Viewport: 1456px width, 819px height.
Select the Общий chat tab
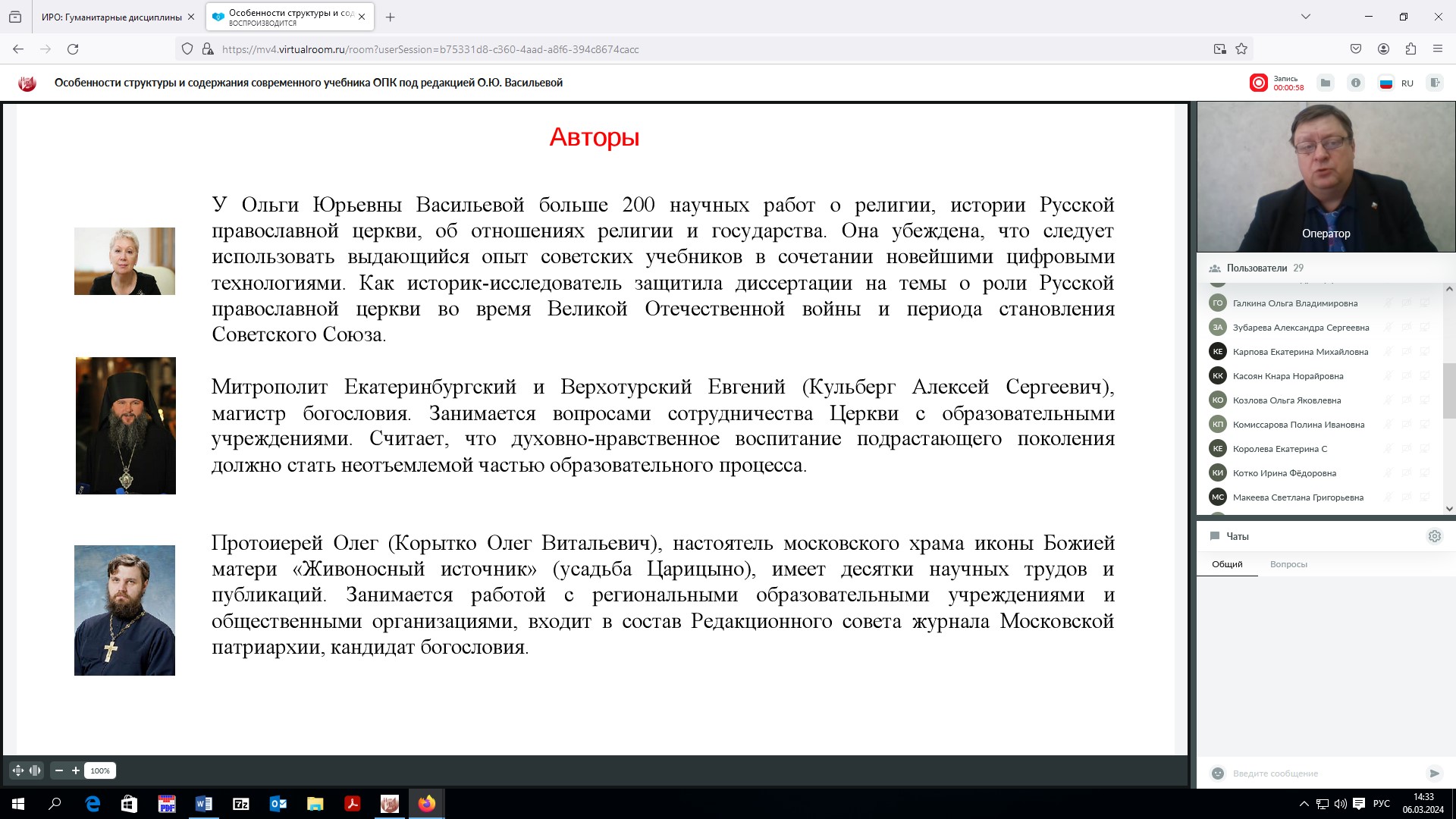[1227, 564]
